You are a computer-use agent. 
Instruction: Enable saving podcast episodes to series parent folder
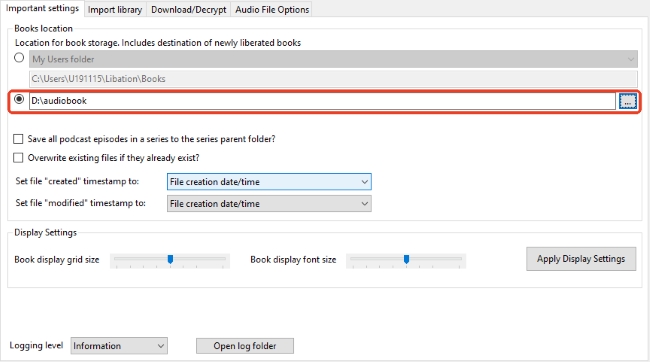click(x=18, y=139)
